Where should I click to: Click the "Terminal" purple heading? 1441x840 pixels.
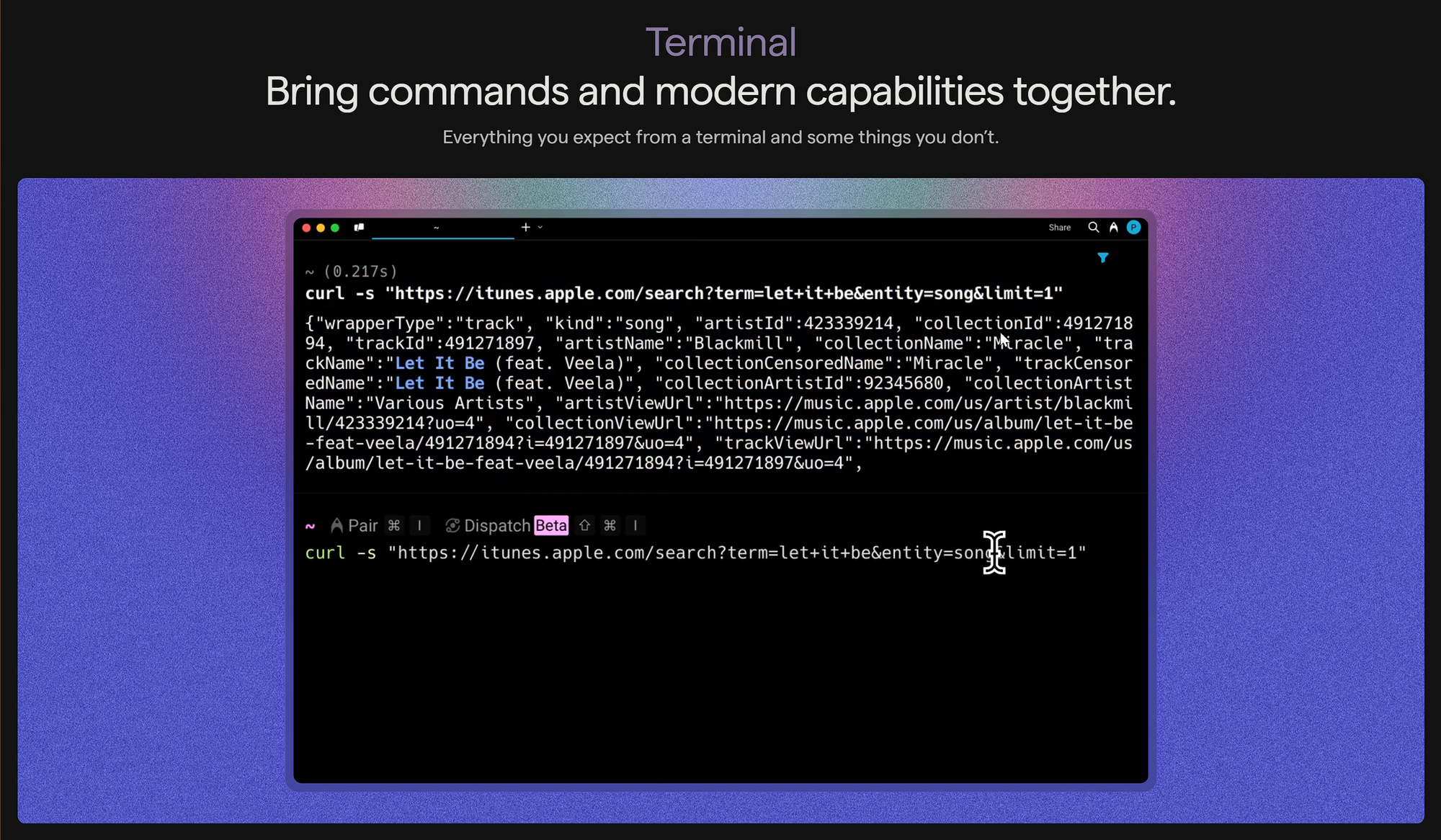click(x=720, y=42)
